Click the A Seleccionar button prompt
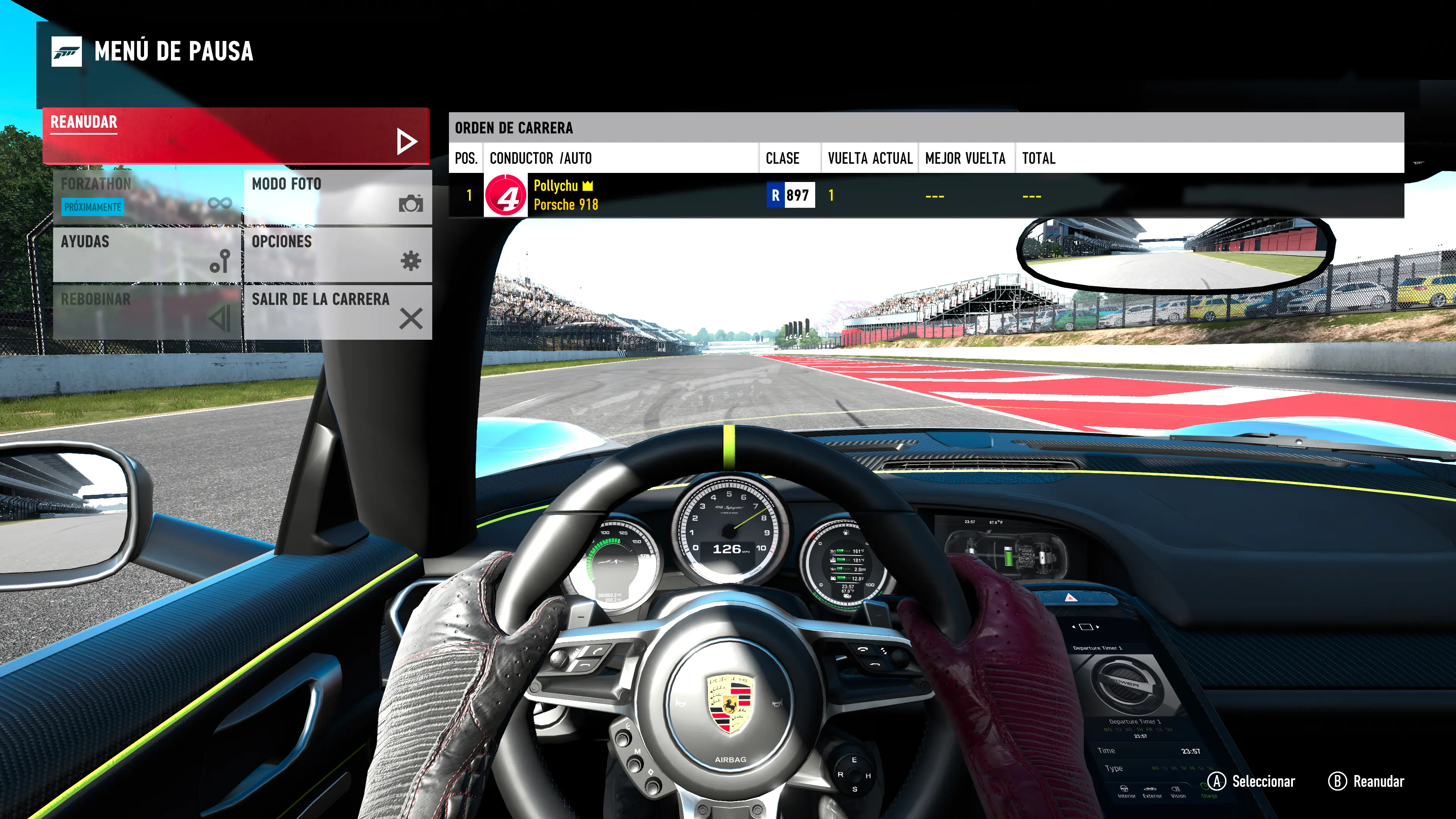1456x819 pixels. [1251, 781]
